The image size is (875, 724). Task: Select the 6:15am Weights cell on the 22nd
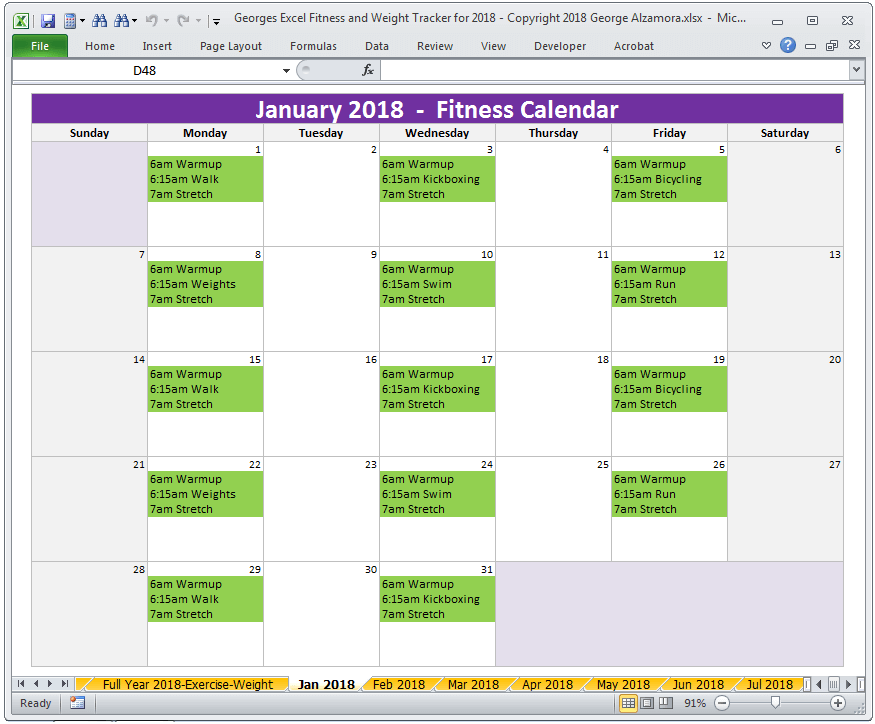pos(205,494)
